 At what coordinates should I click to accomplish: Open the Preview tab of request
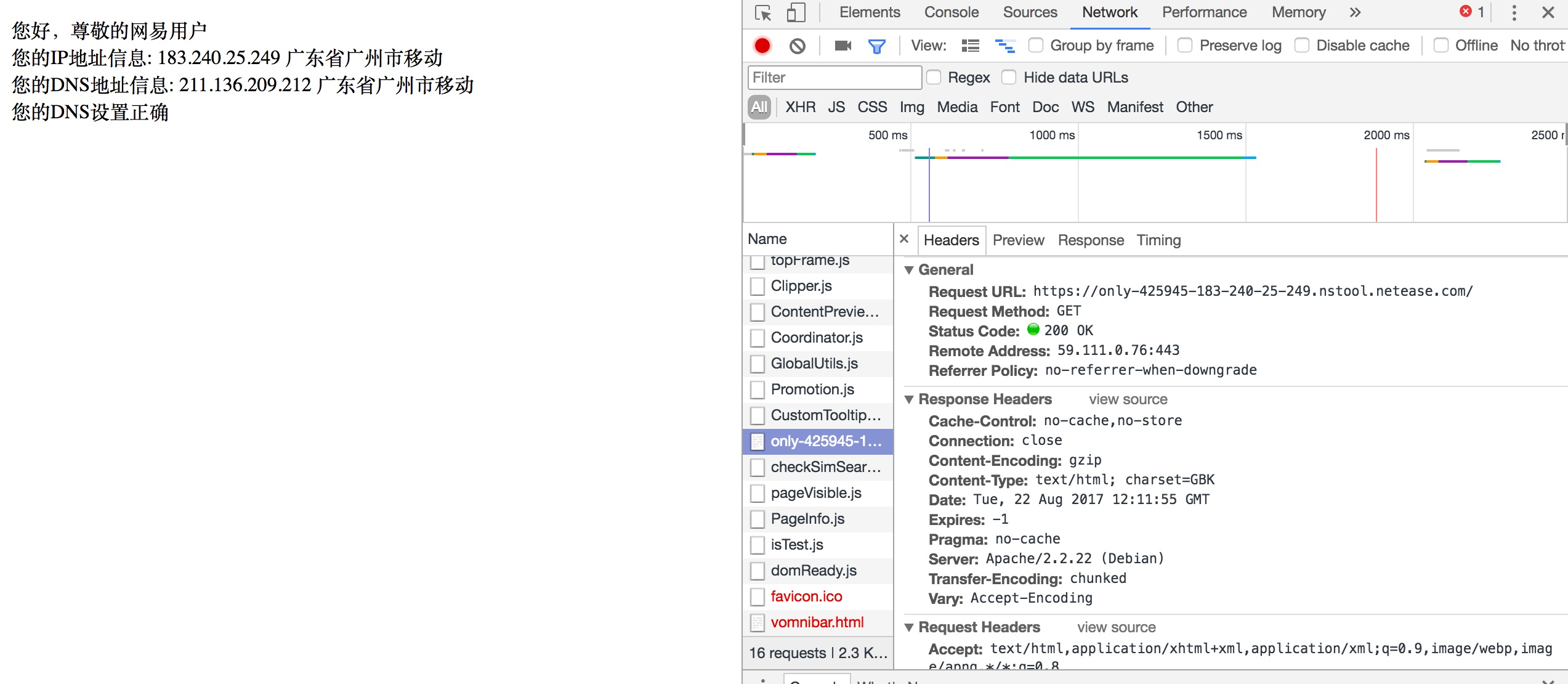(1019, 240)
